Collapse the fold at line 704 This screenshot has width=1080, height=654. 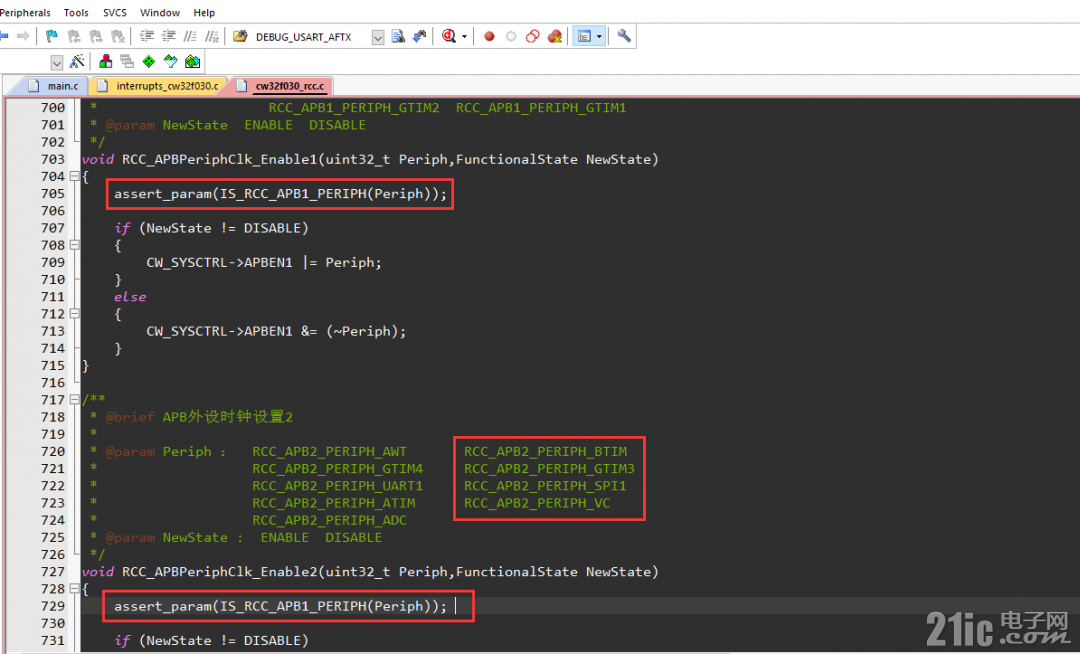click(x=74, y=176)
